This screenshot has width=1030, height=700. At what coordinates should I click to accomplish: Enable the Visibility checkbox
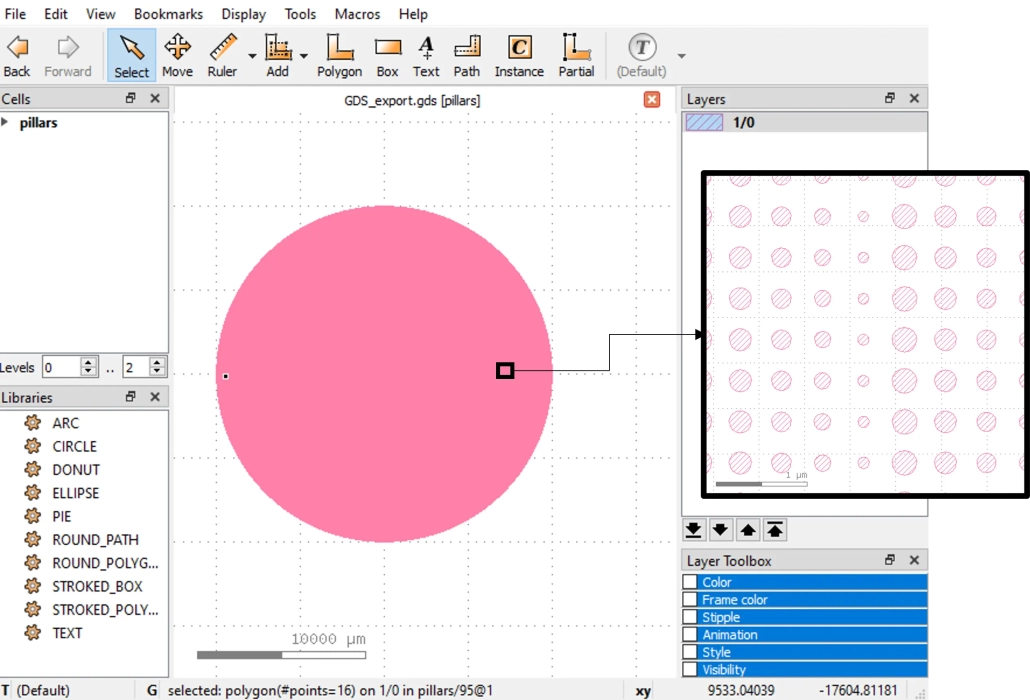coord(690,670)
